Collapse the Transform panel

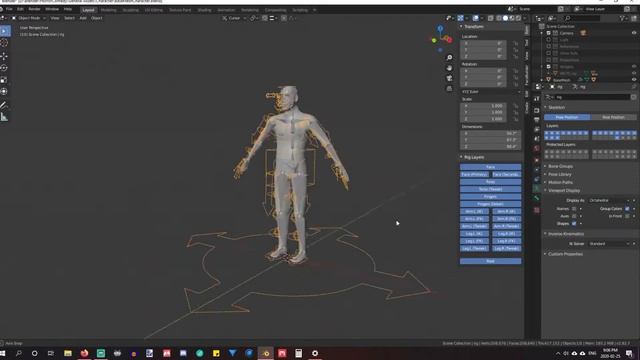coord(472,27)
